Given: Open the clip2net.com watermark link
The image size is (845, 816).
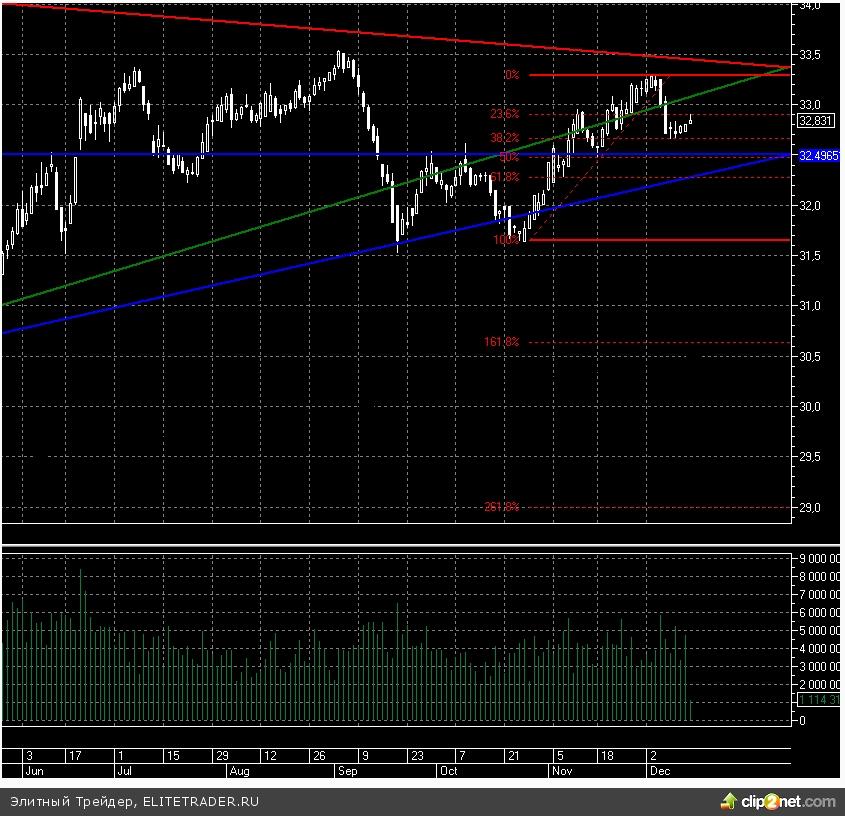Looking at the screenshot, I should pos(788,802).
